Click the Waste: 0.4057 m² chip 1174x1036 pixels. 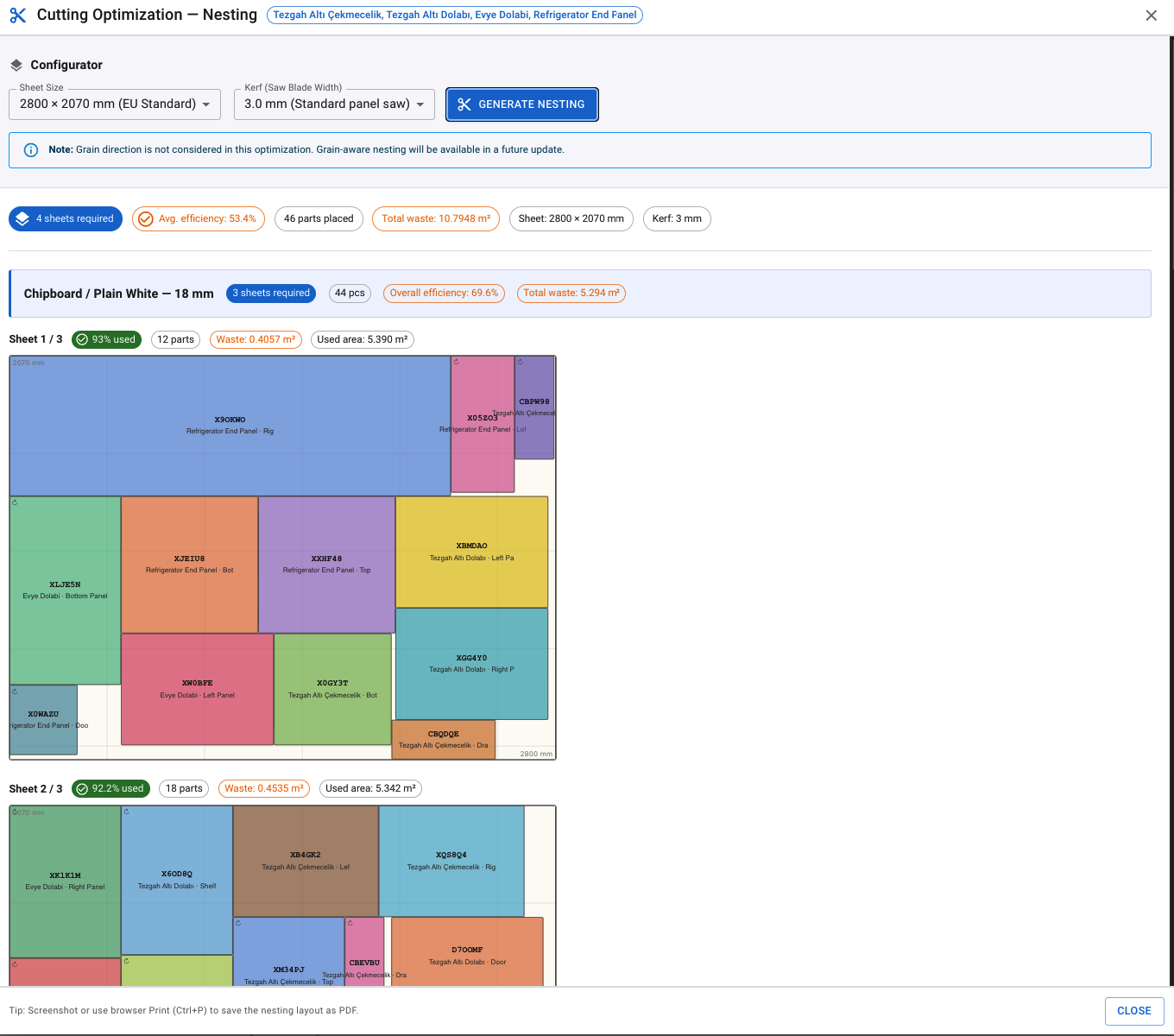(256, 340)
